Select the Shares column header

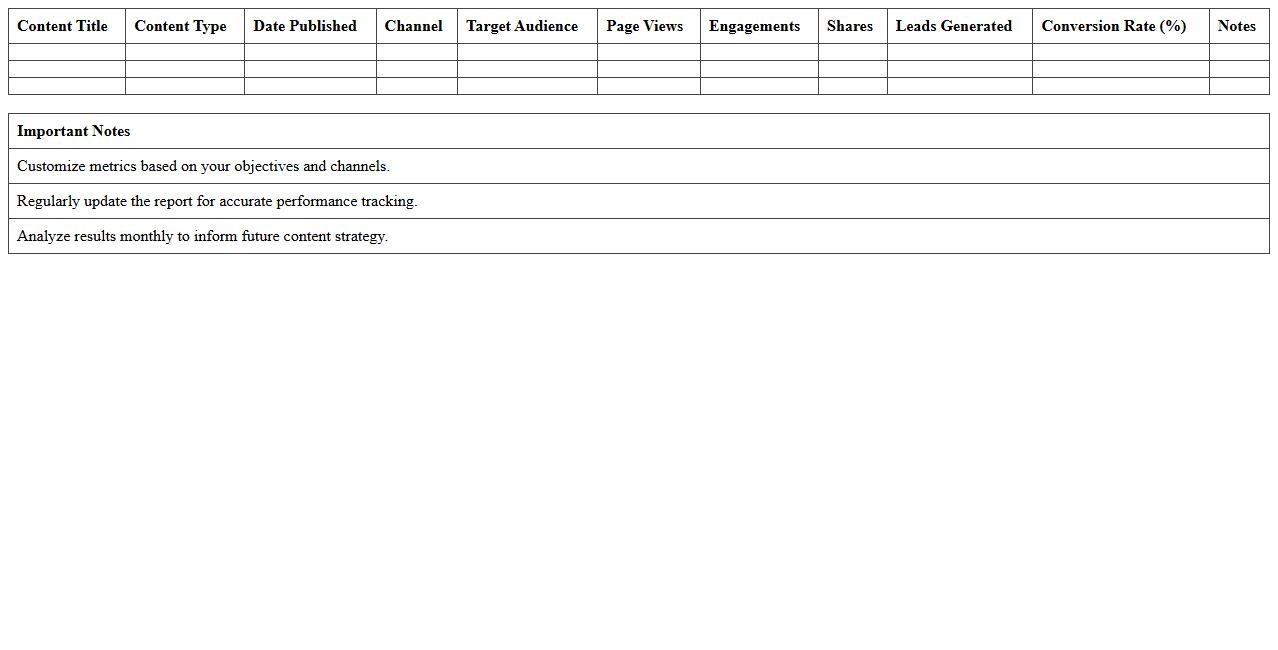[850, 26]
